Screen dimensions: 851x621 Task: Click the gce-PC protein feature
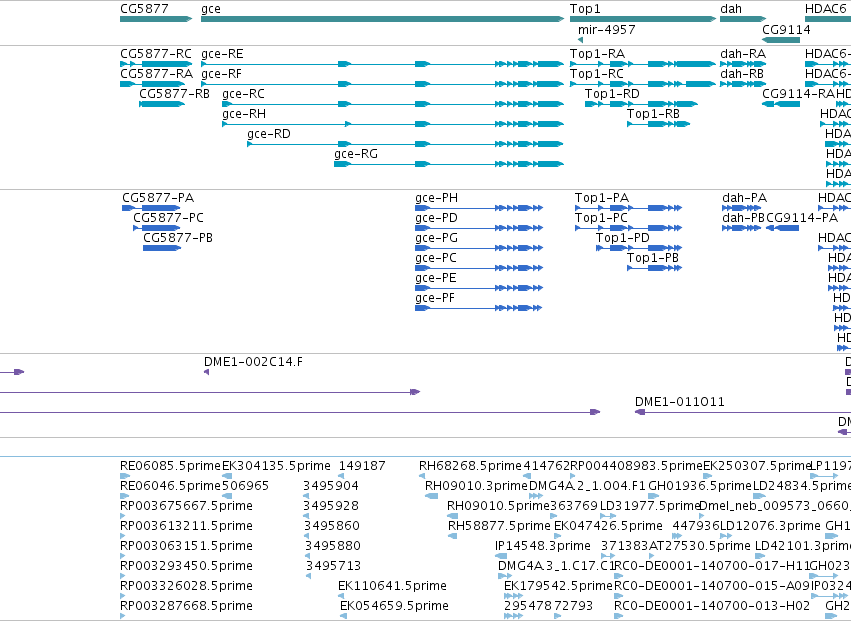(x=479, y=268)
